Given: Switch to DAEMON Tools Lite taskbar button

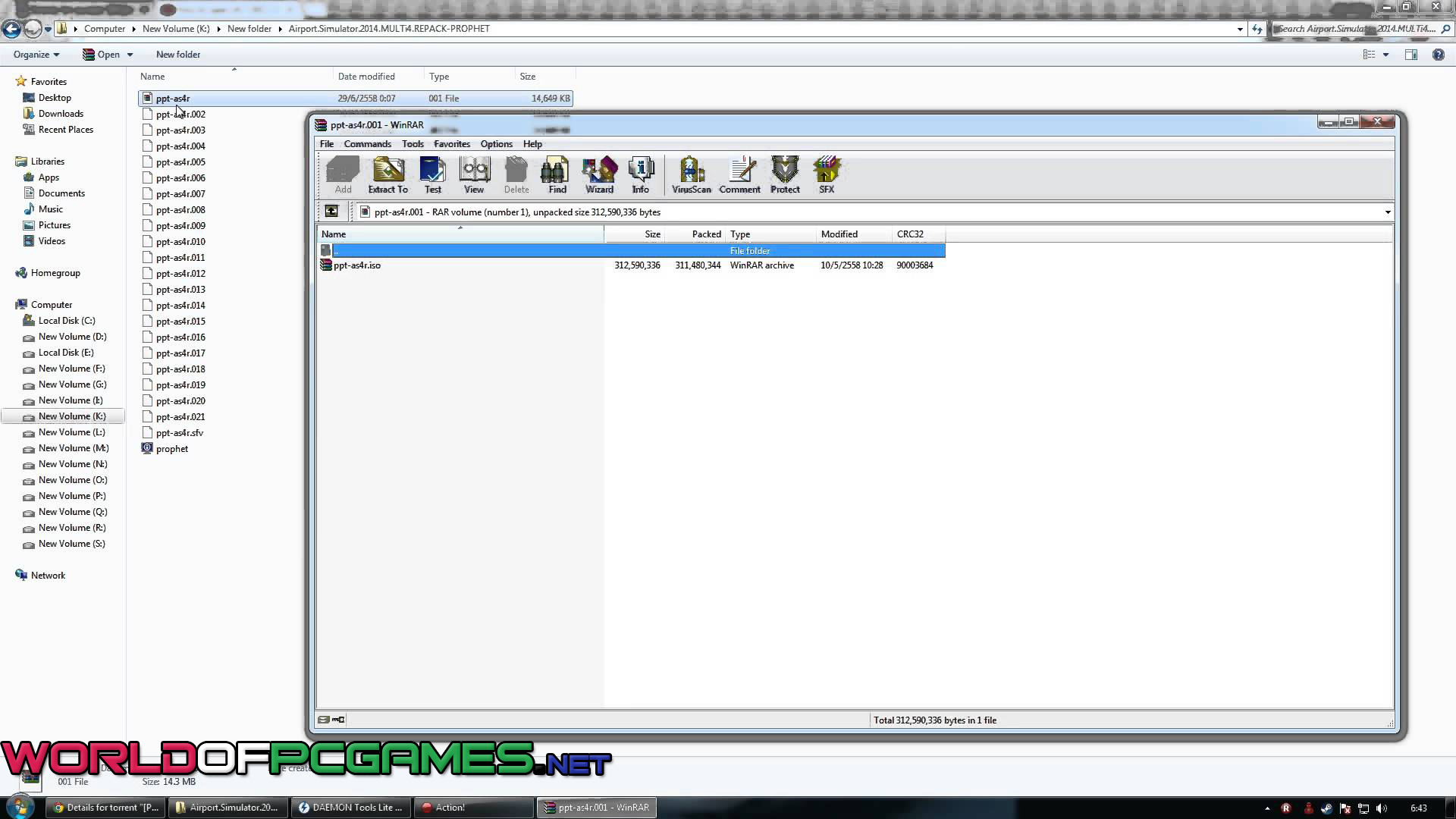Looking at the screenshot, I should pos(351,808).
